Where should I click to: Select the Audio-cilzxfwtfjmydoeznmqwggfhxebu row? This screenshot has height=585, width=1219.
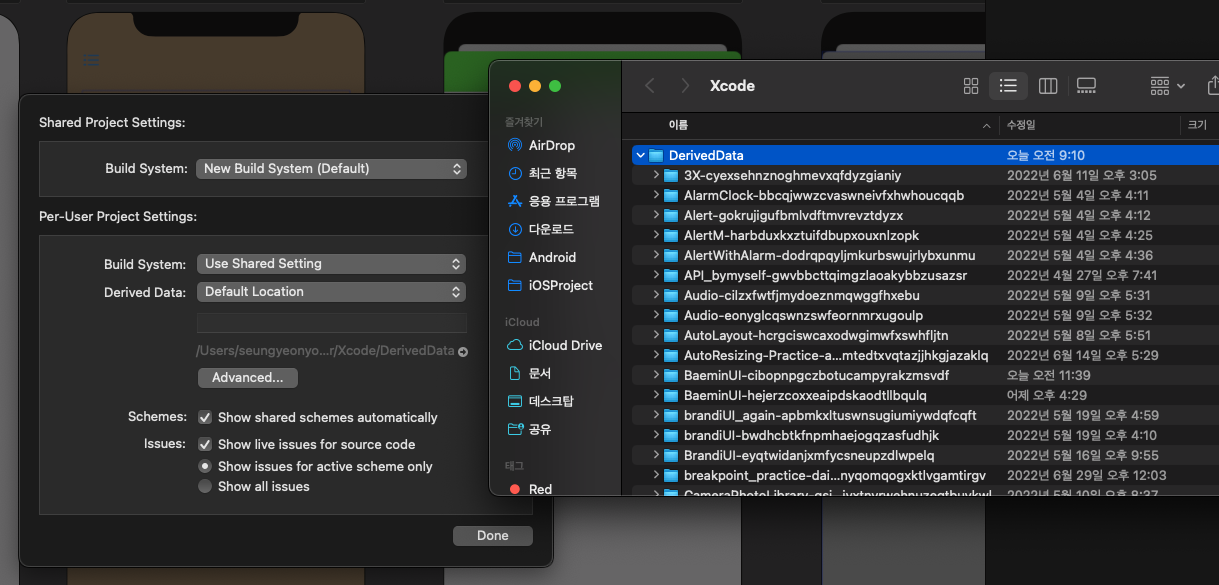tap(926, 296)
